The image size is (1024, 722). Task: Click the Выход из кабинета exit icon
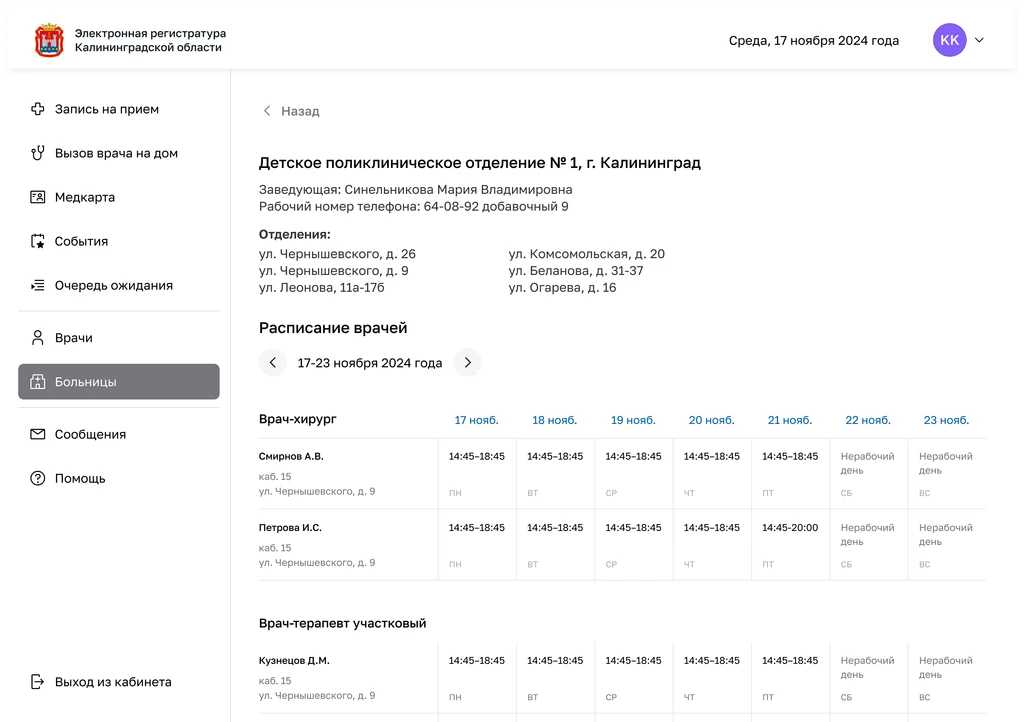pyautogui.click(x=38, y=682)
